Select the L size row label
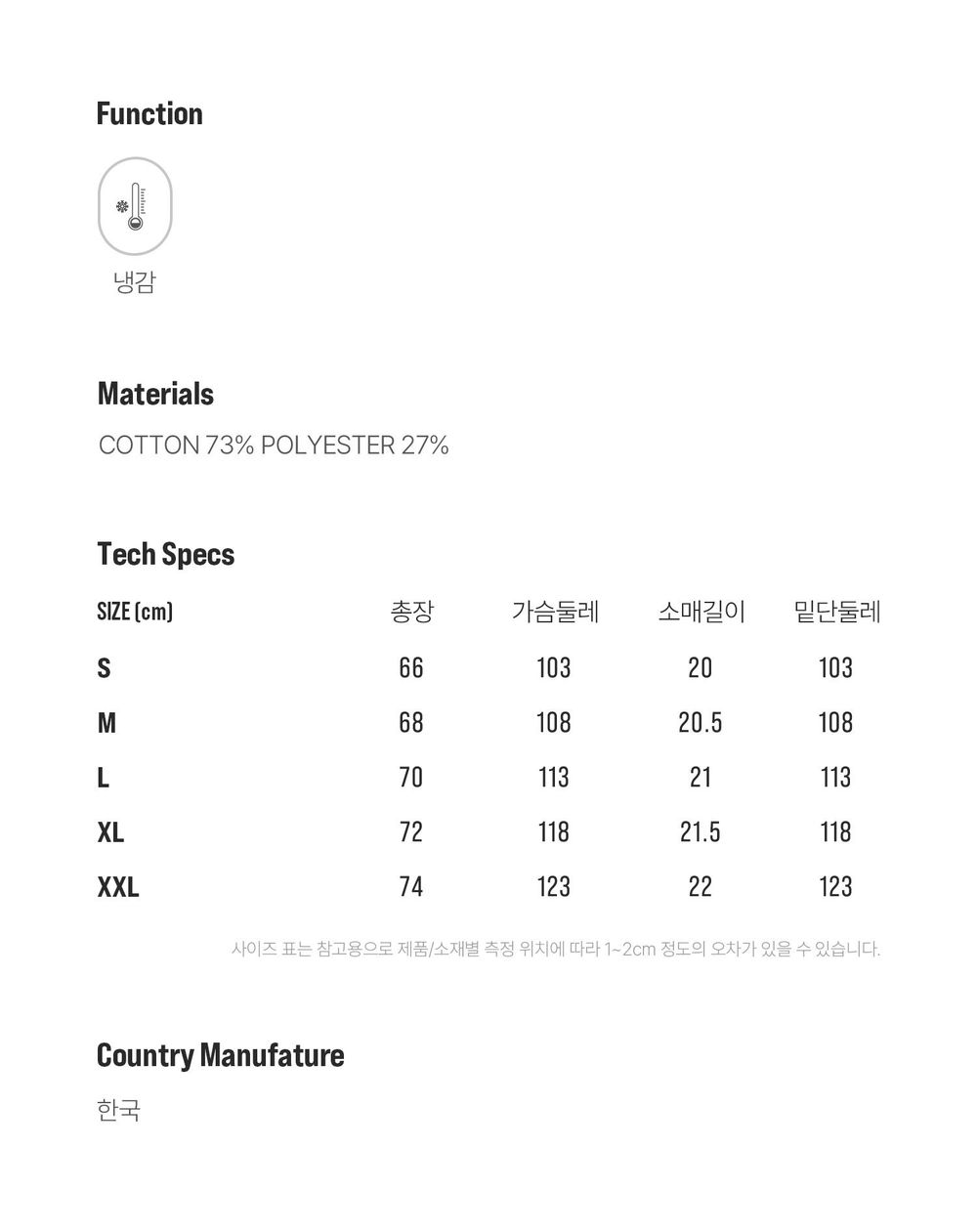 pos(104,778)
